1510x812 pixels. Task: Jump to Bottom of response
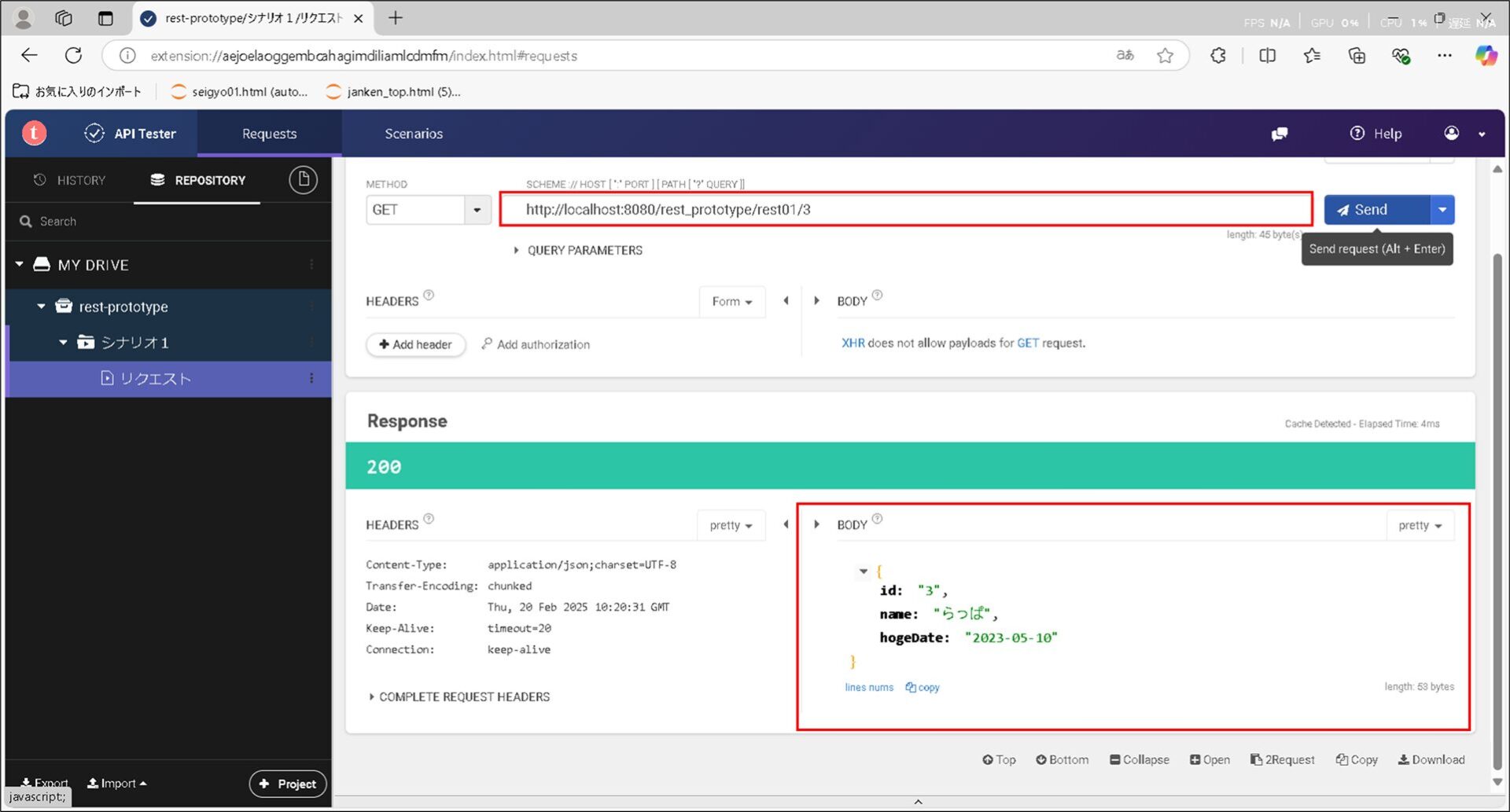pos(1063,759)
